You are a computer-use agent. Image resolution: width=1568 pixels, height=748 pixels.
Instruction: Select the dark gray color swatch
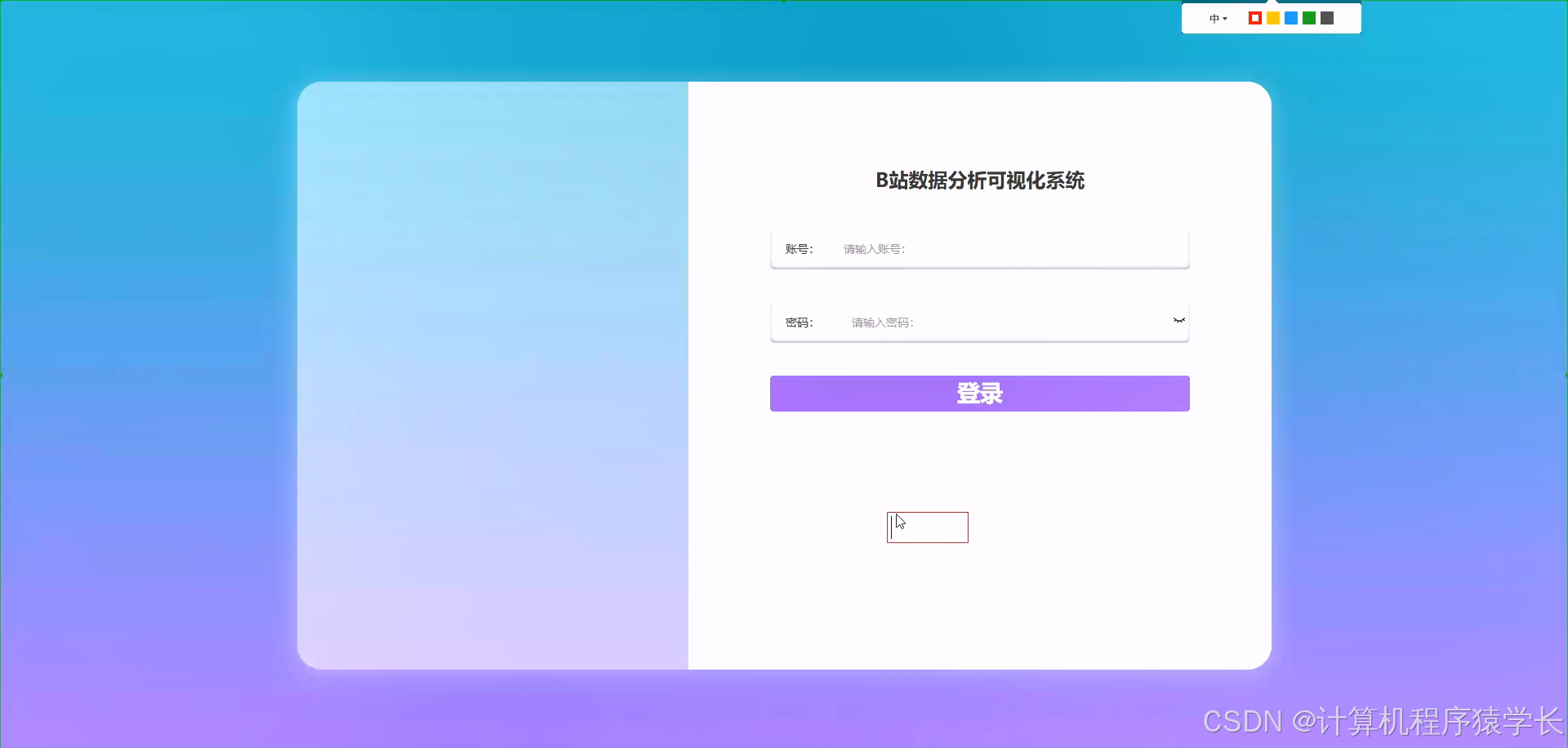click(1327, 18)
